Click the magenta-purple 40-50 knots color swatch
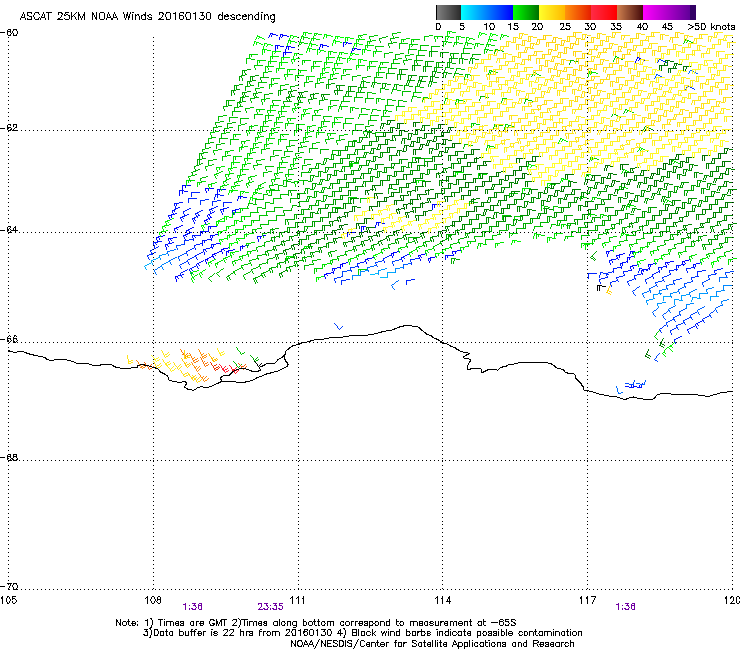Image resolution: width=740 pixels, height=650 pixels. pyautogui.click(x=669, y=12)
